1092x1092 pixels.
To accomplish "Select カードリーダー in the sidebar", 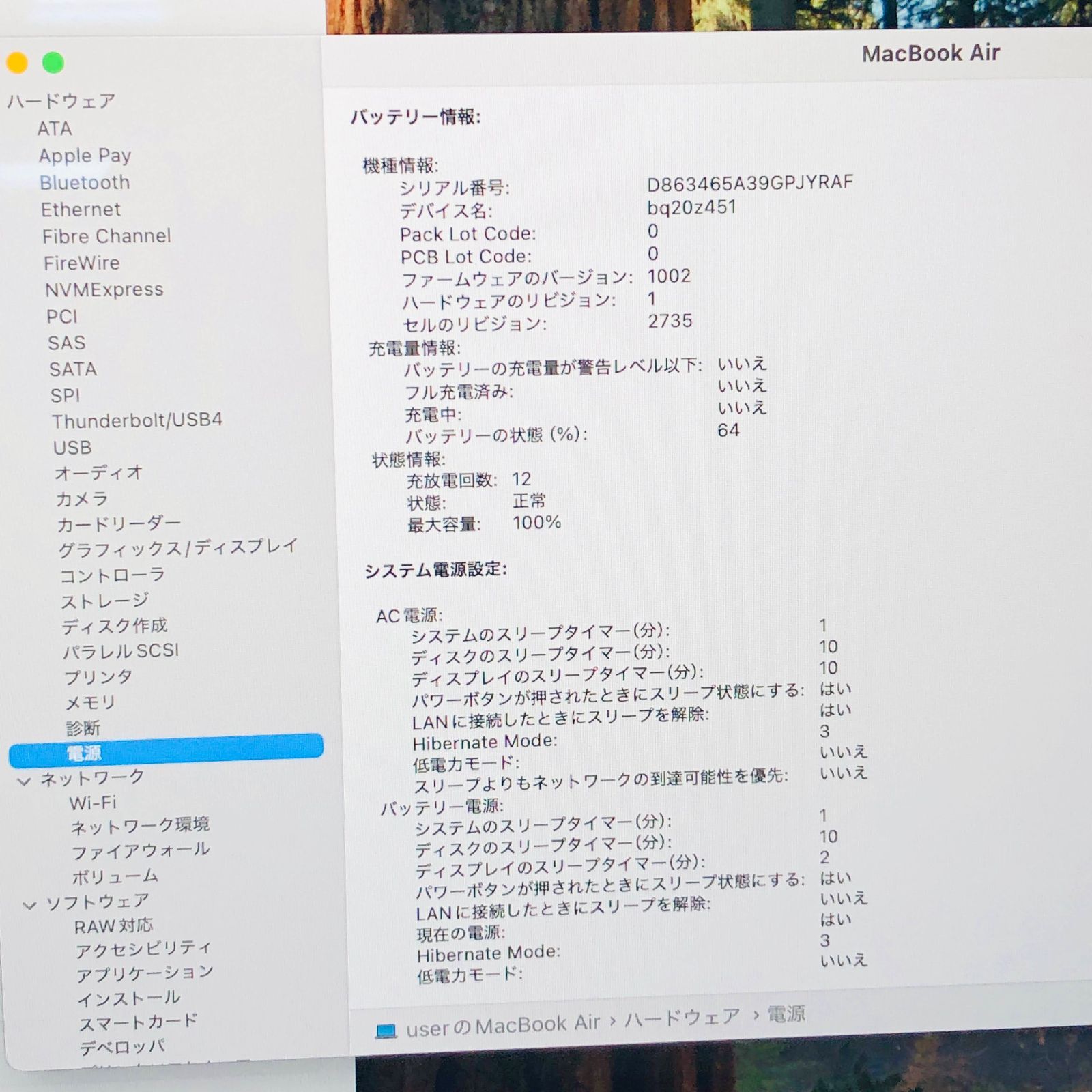I will [119, 524].
